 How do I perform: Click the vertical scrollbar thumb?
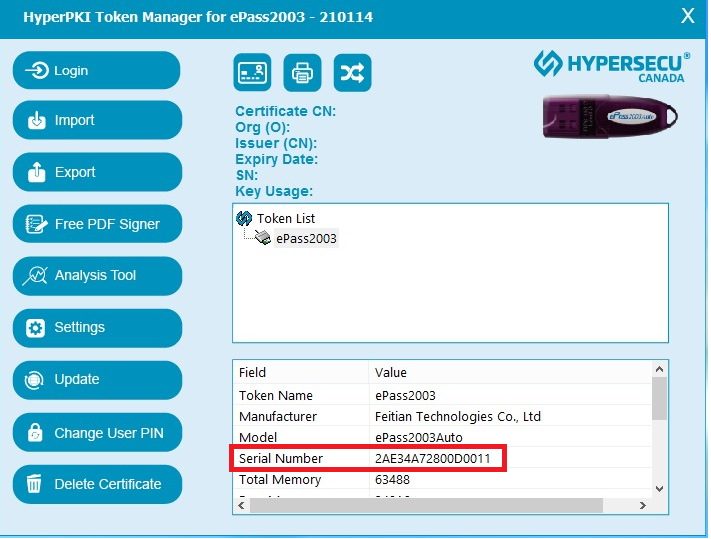[x=660, y=399]
